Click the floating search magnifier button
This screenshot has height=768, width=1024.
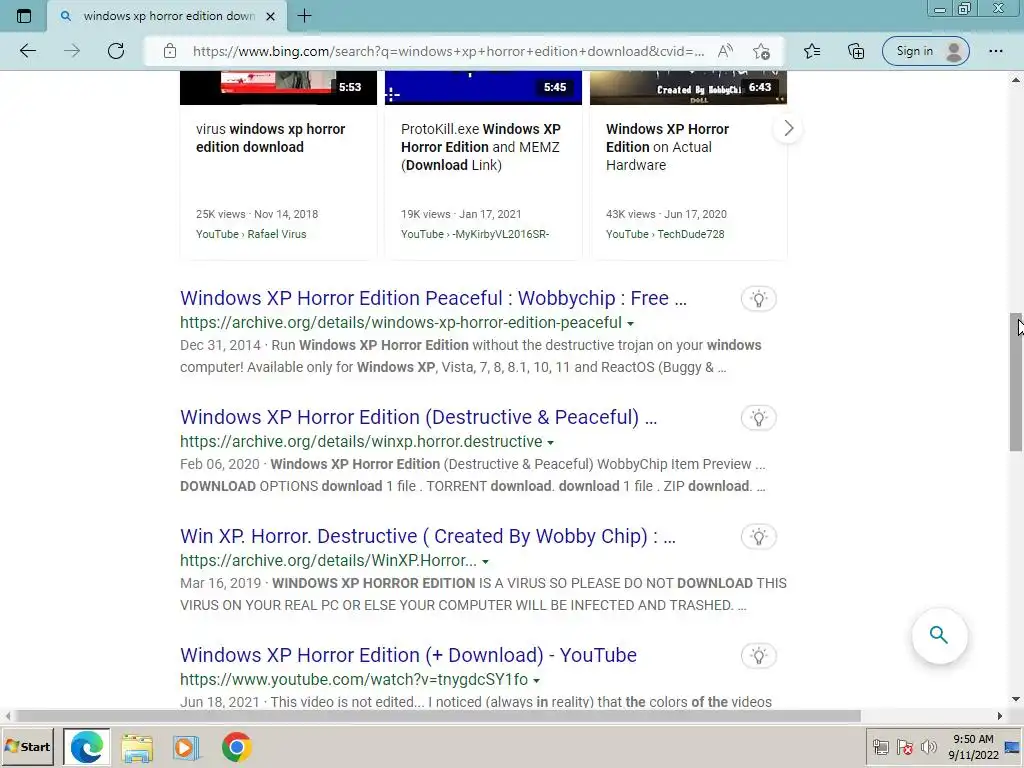pyautogui.click(x=939, y=635)
